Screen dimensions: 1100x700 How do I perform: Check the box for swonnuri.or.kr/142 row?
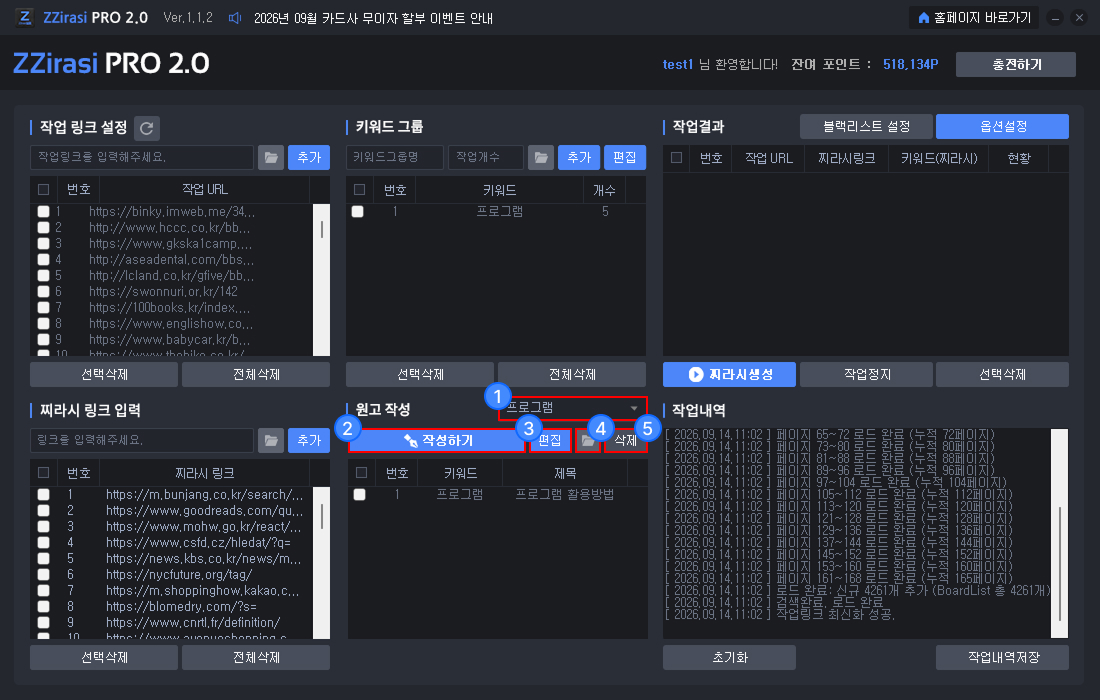[43, 291]
